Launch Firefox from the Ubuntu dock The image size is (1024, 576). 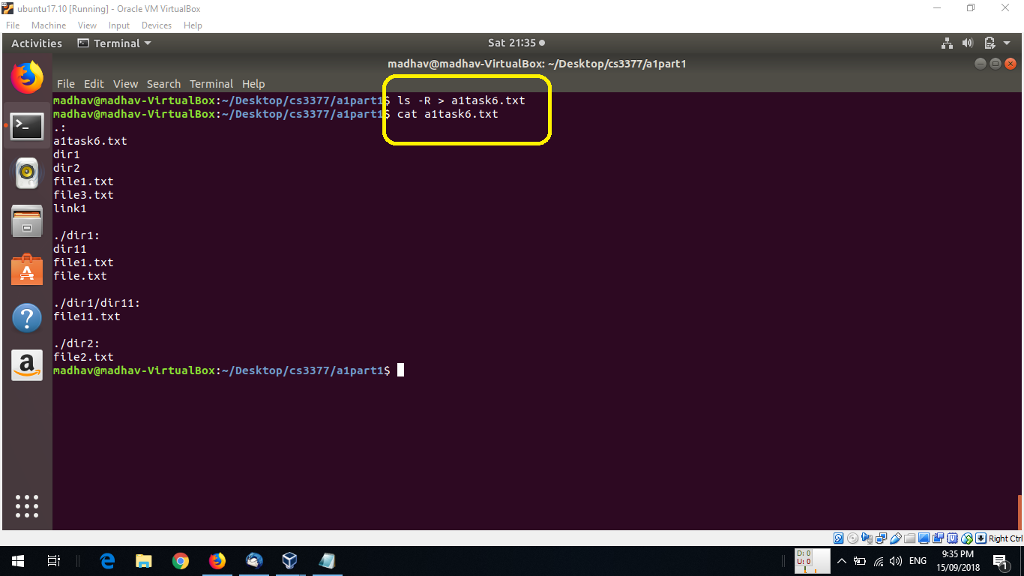[27, 76]
